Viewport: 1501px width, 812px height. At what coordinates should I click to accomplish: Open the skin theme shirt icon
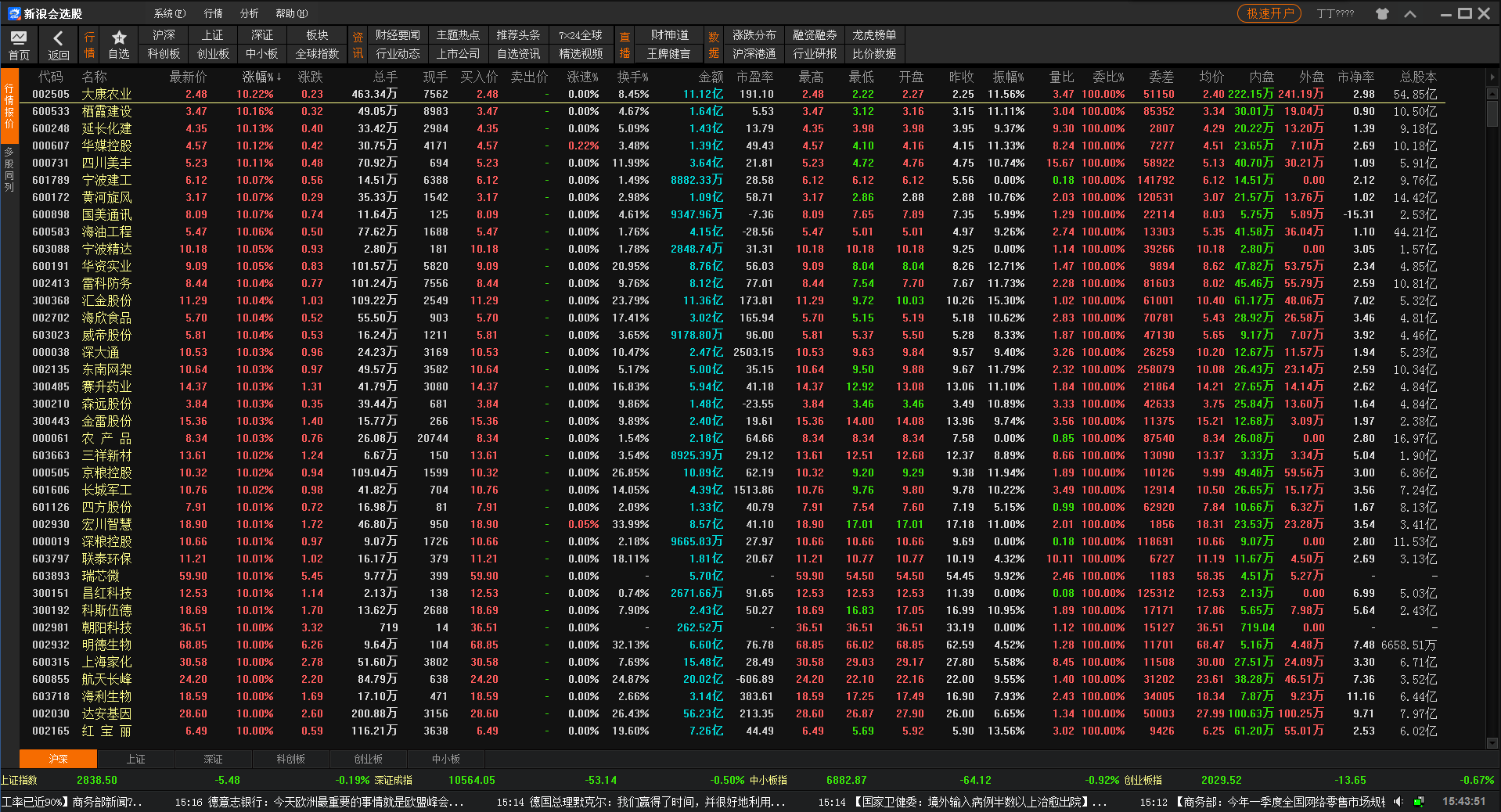click(x=1382, y=13)
